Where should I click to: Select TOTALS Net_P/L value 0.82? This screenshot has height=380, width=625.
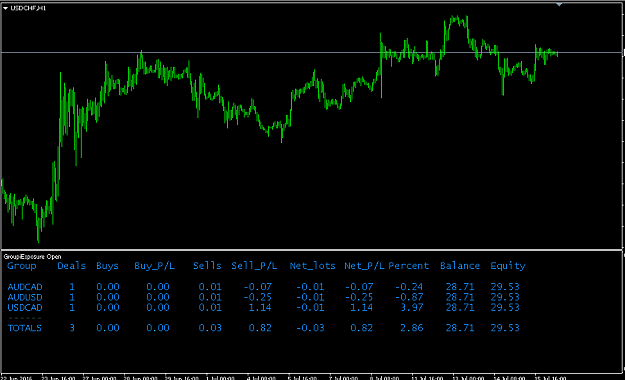click(362, 328)
